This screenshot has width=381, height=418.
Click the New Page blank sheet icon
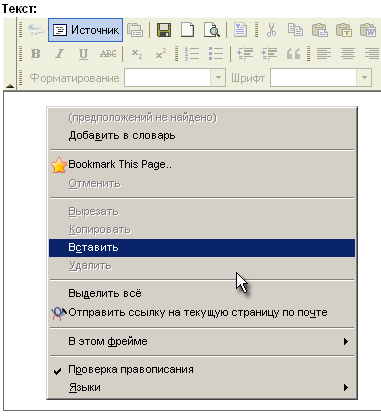click(x=187, y=30)
